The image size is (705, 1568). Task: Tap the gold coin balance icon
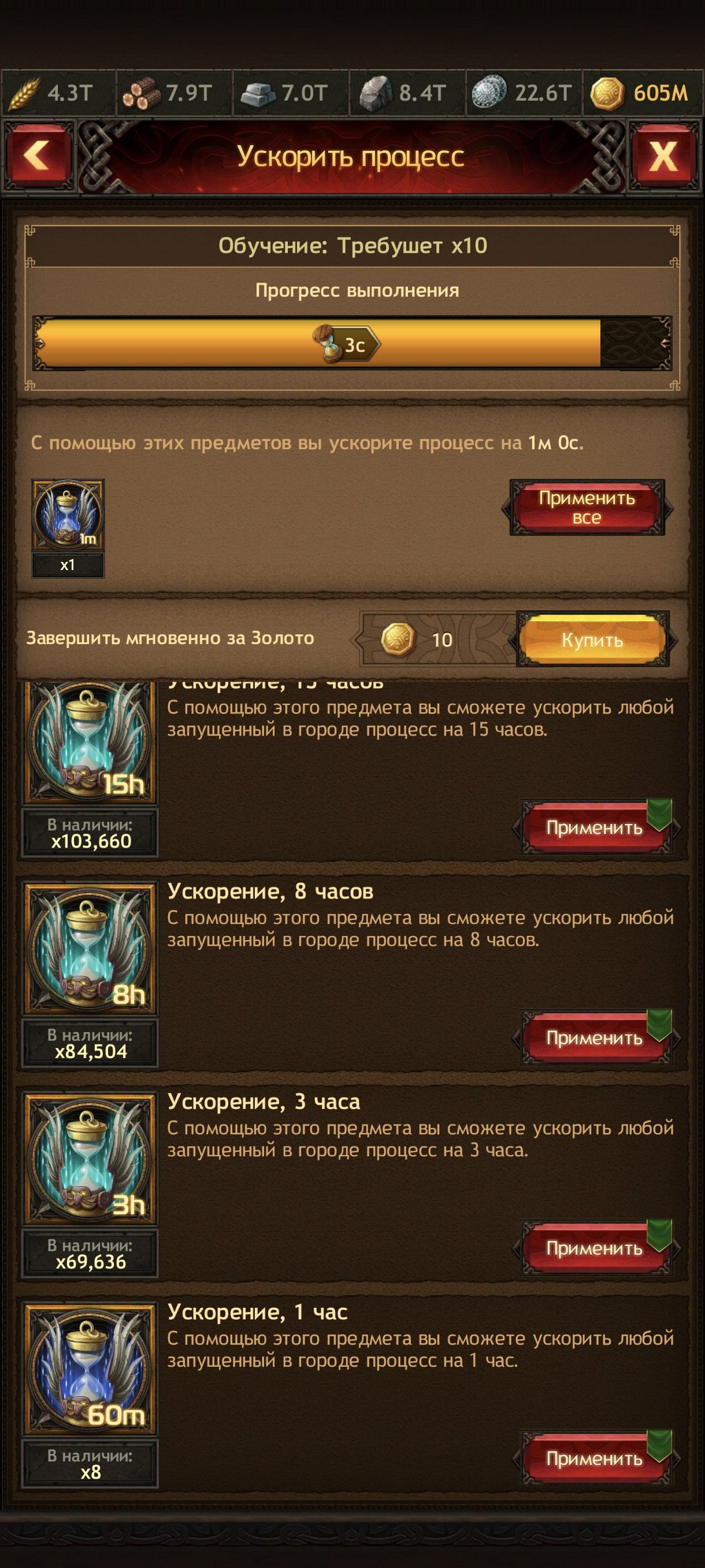pos(607,94)
